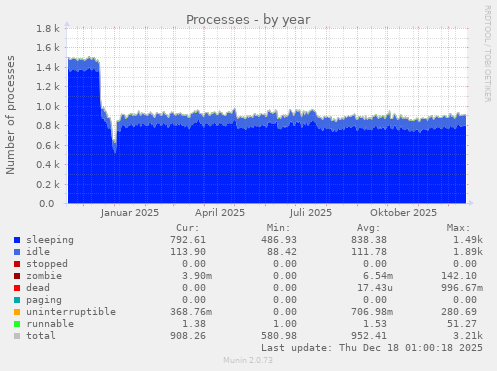497x371 pixels.
Task: Click the idle minimum value 88.42
Action: 282,252
